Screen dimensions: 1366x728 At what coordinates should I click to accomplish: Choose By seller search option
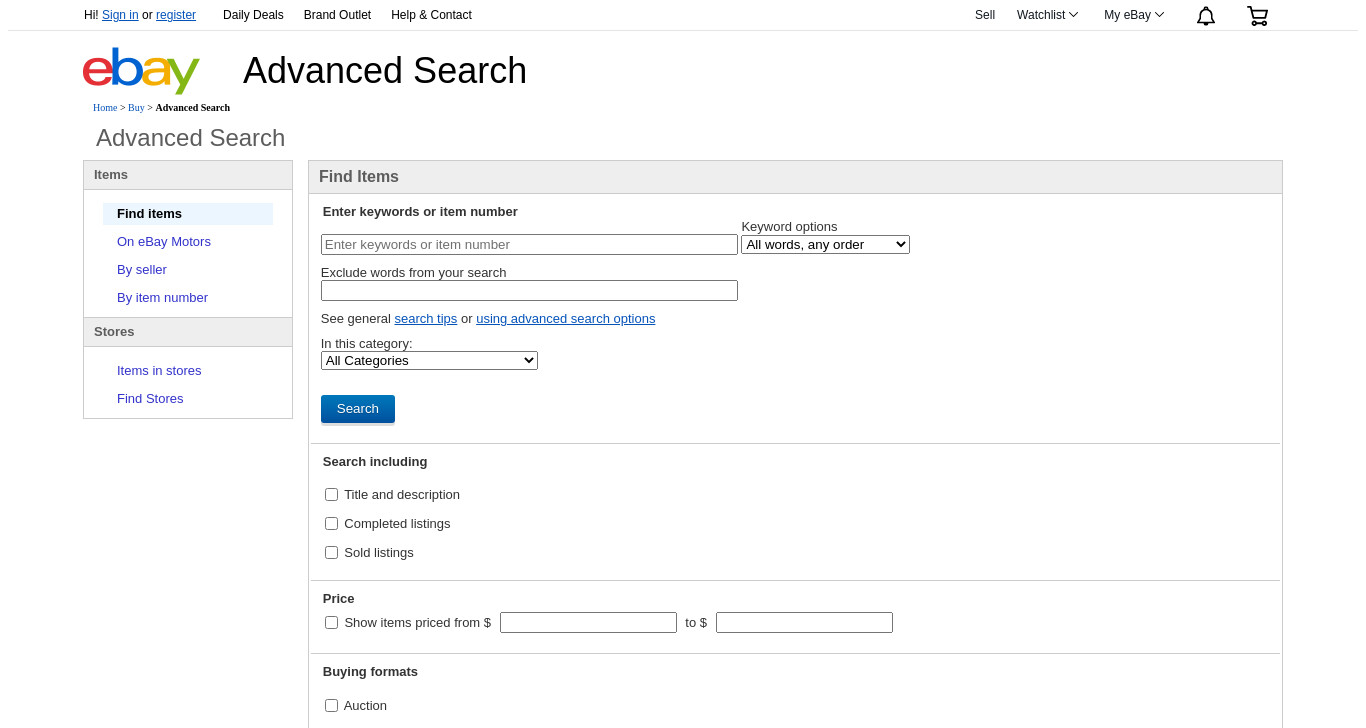coord(142,269)
